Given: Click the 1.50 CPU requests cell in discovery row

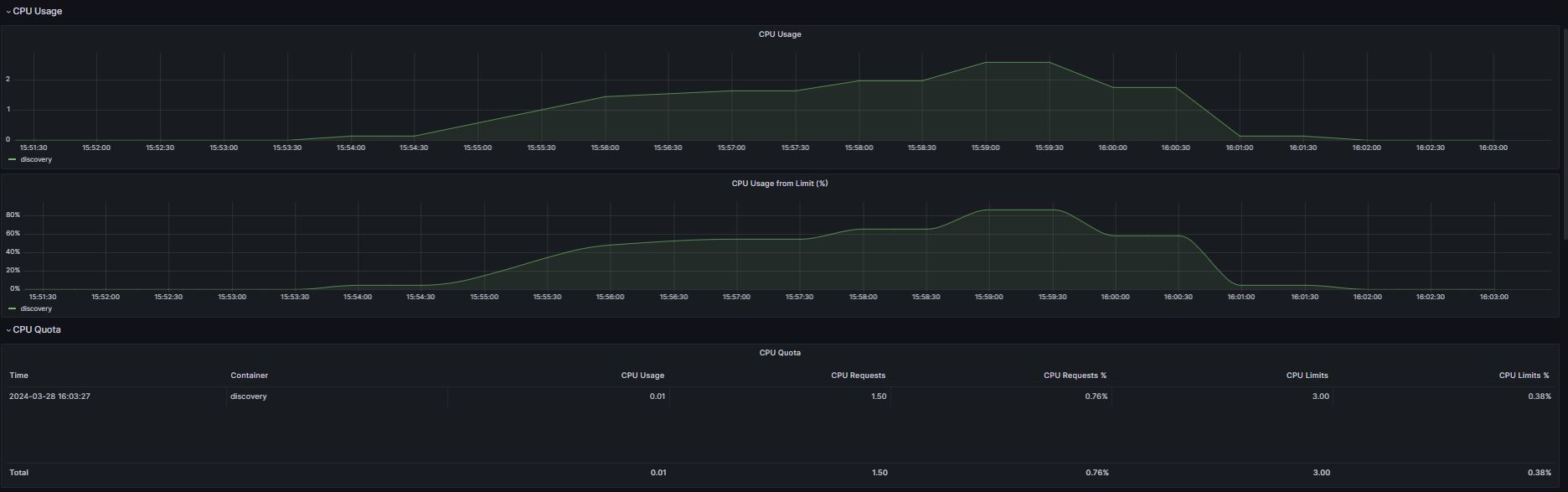Looking at the screenshot, I should tap(879, 396).
